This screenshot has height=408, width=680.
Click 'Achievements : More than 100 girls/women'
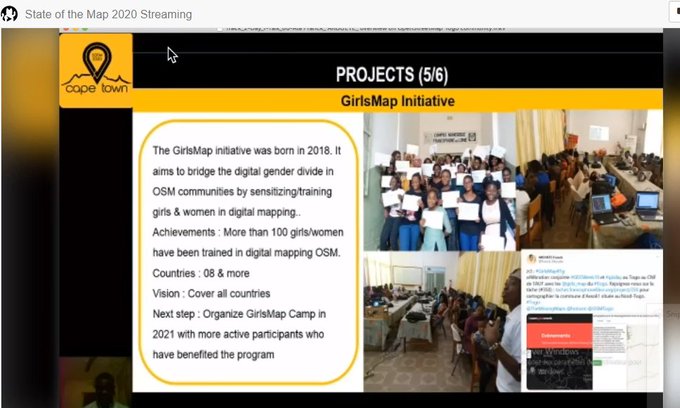point(248,232)
